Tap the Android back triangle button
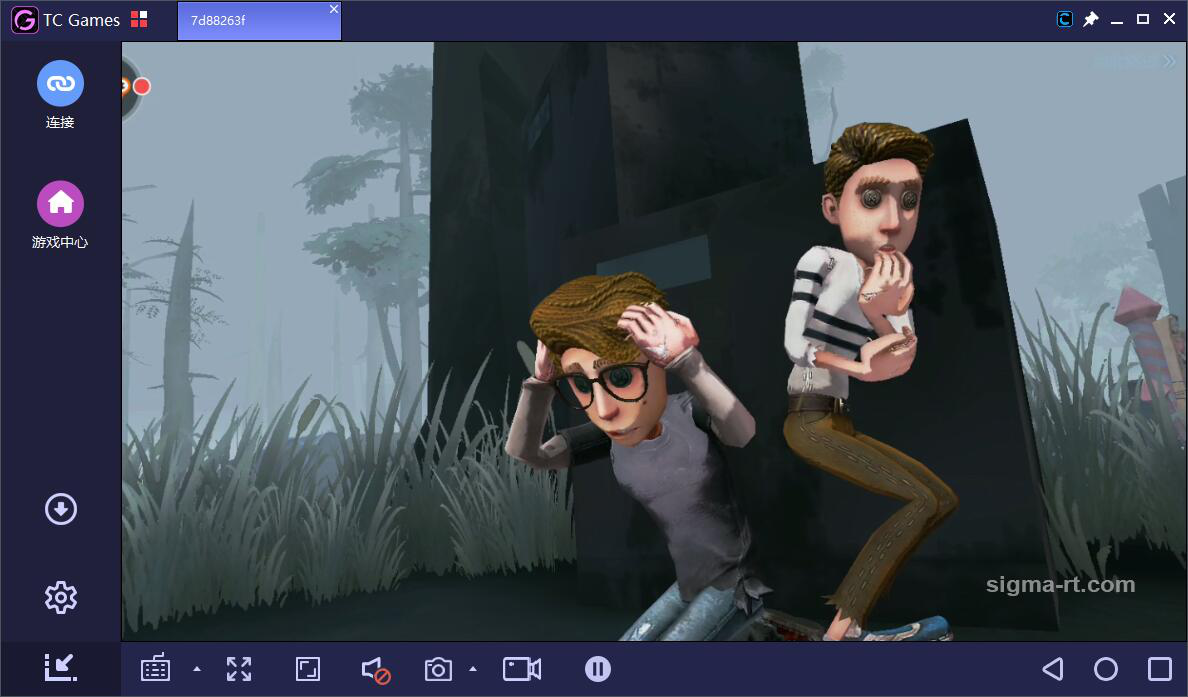The width and height of the screenshot is (1188, 697). (1053, 669)
